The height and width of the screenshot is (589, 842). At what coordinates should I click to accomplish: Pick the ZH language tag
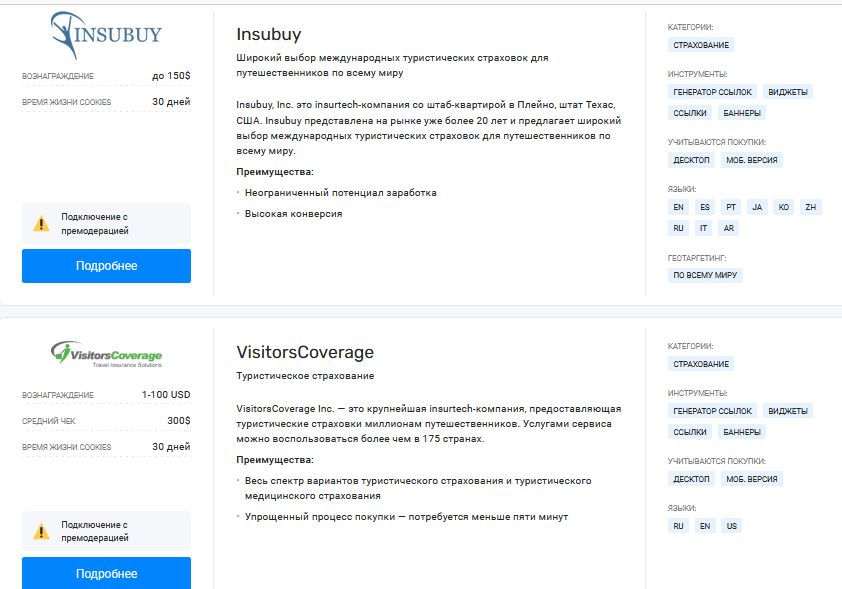(810, 207)
